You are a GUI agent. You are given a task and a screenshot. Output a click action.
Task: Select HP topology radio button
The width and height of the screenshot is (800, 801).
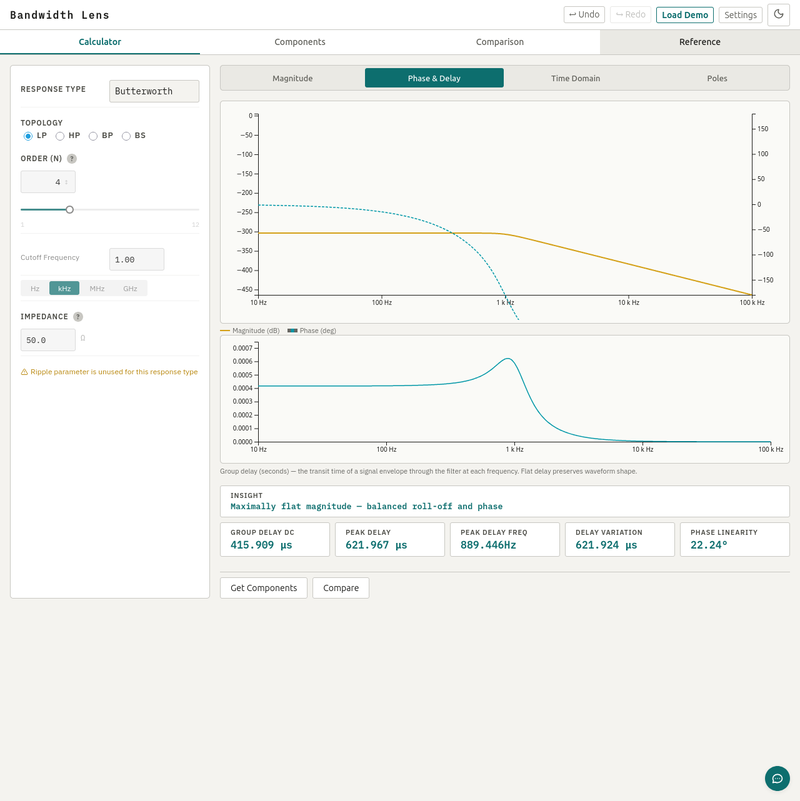click(x=60, y=136)
